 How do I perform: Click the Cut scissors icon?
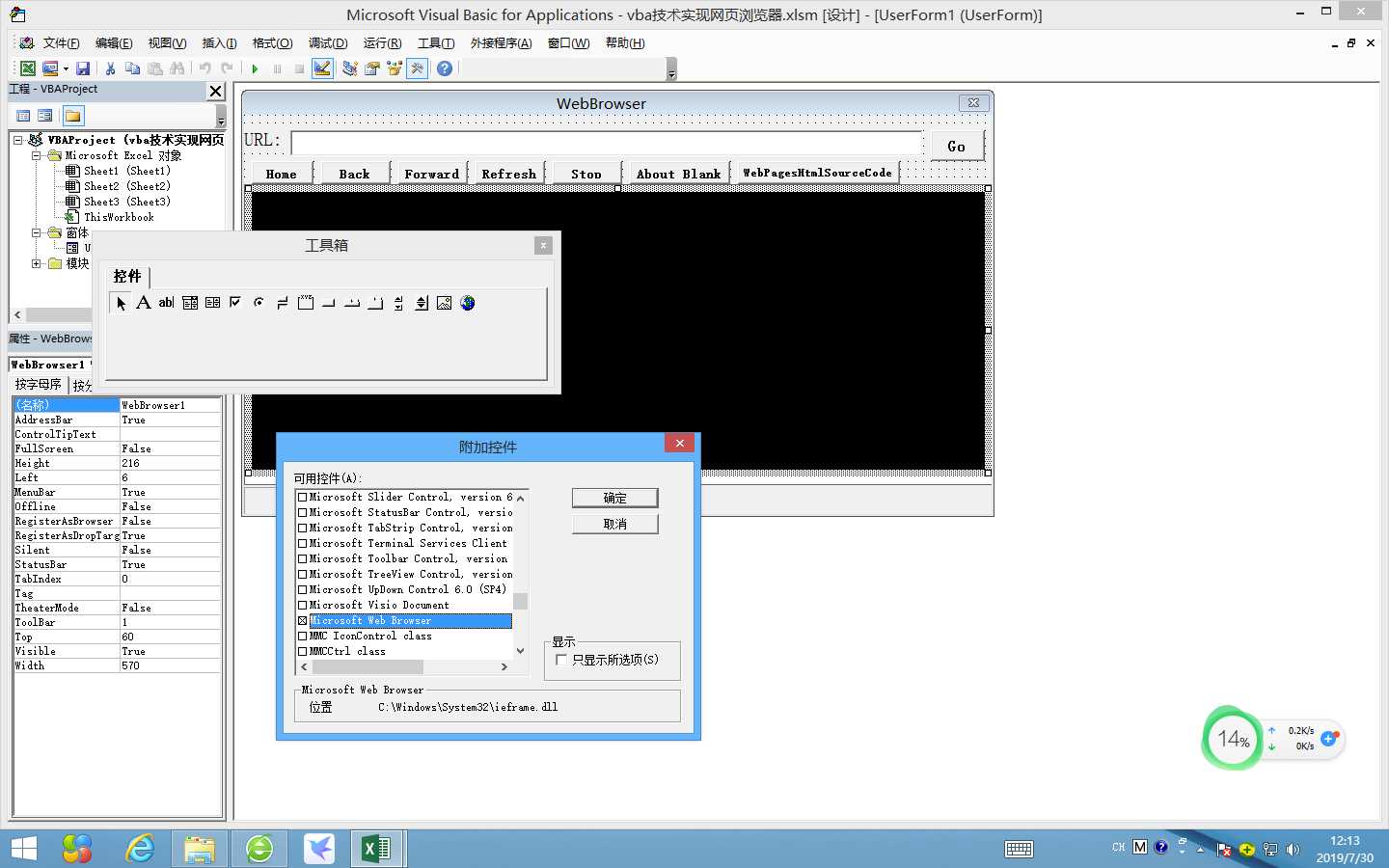tap(110, 68)
